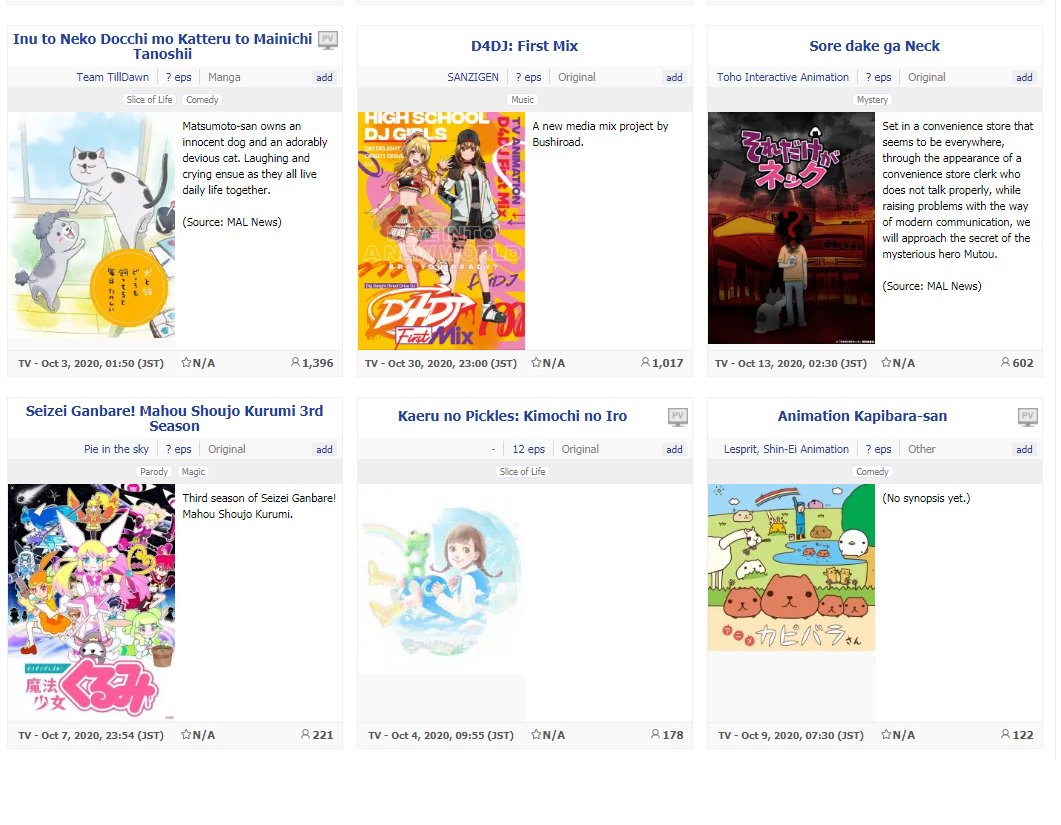
Task: Click 'Oct 3, 2020, 01:50 (JST)' air date
Action: pos(102,363)
